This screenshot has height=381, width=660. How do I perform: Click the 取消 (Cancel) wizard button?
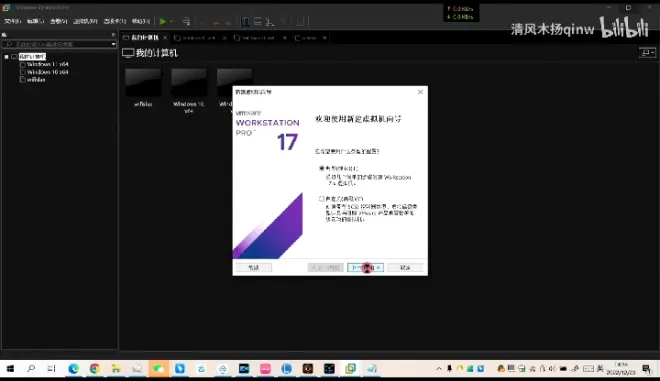pos(405,267)
